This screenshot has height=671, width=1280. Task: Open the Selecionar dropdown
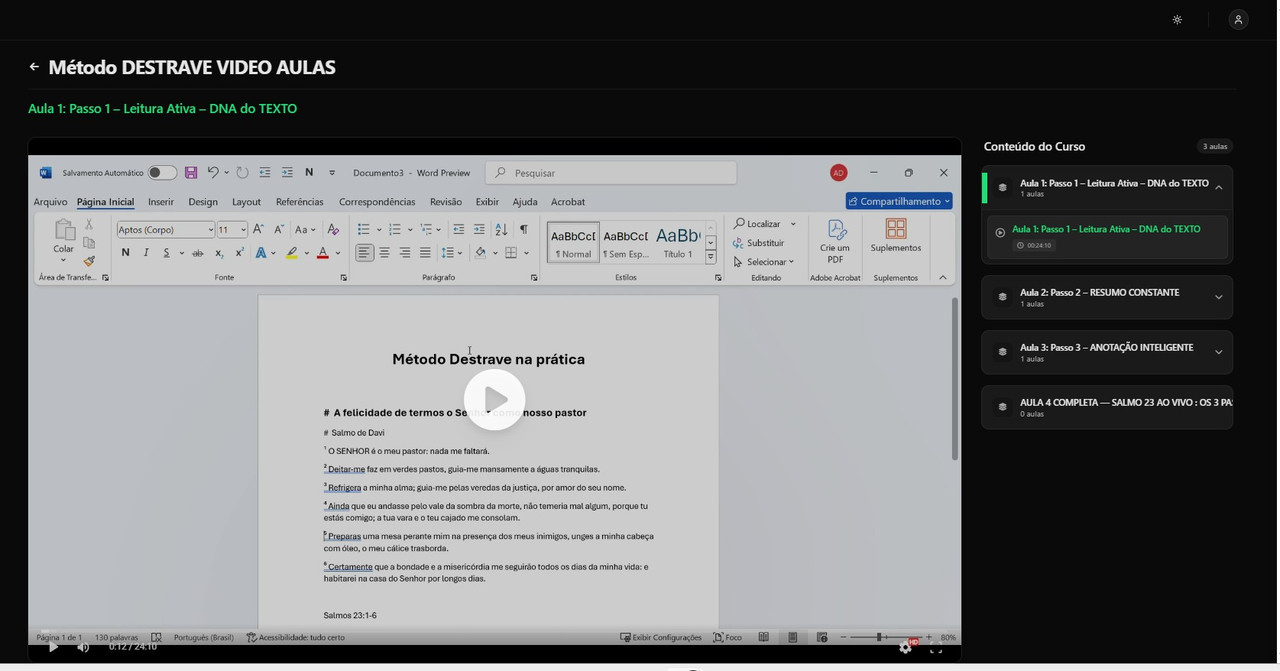[763, 262]
